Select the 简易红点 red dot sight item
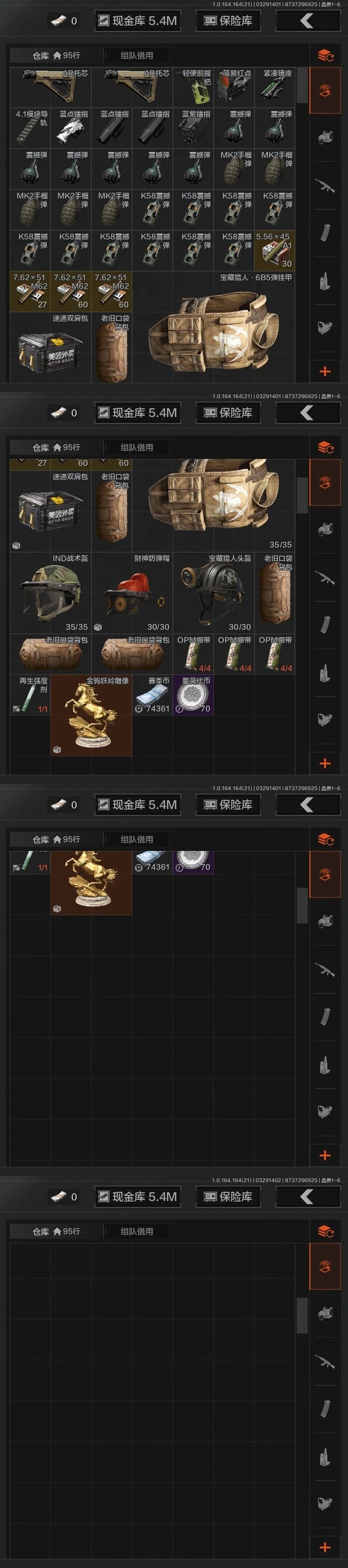Screen dimensions: 348x1568 coord(234,87)
